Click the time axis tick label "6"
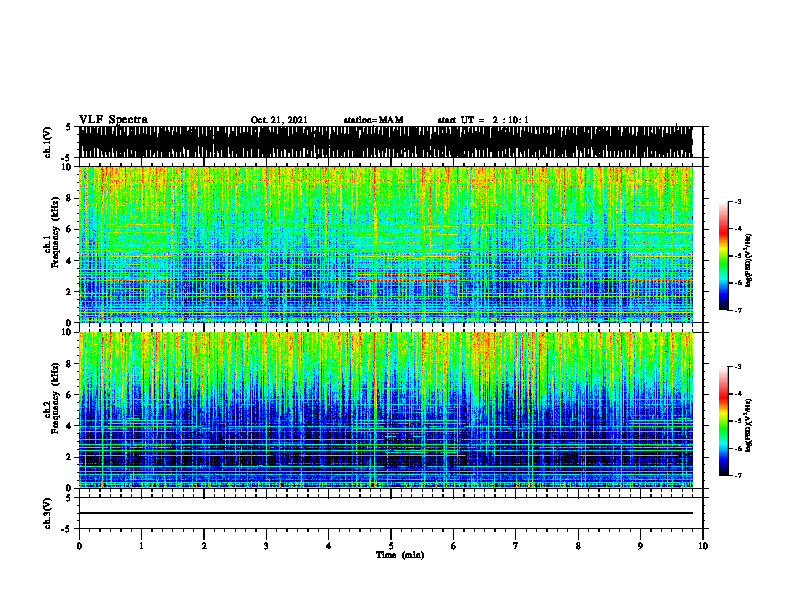Viewport: 792px width, 612px height. pos(454,546)
